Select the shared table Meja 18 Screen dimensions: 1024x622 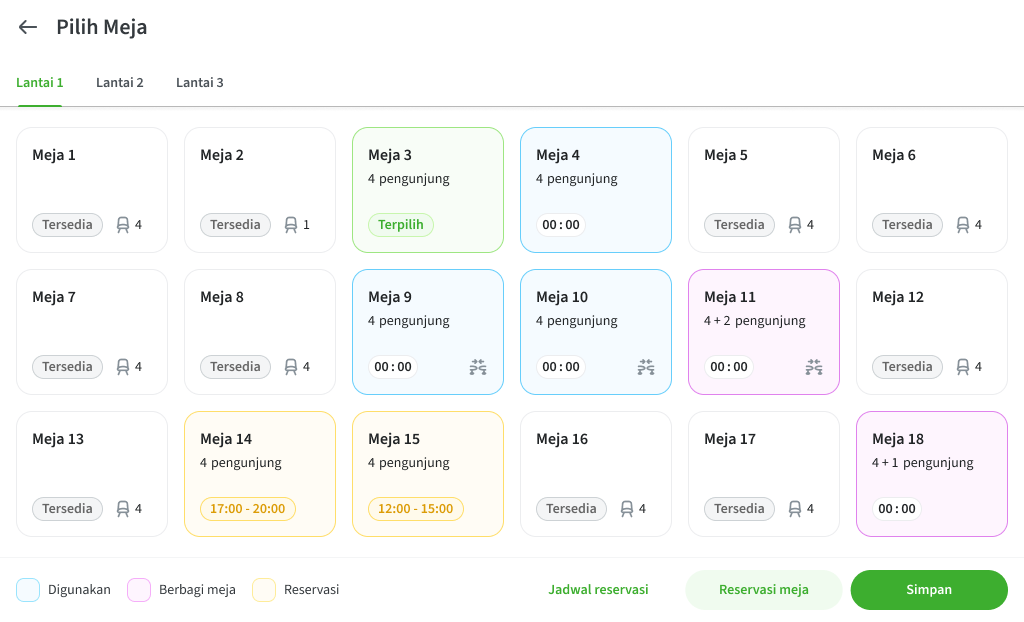[x=932, y=474]
